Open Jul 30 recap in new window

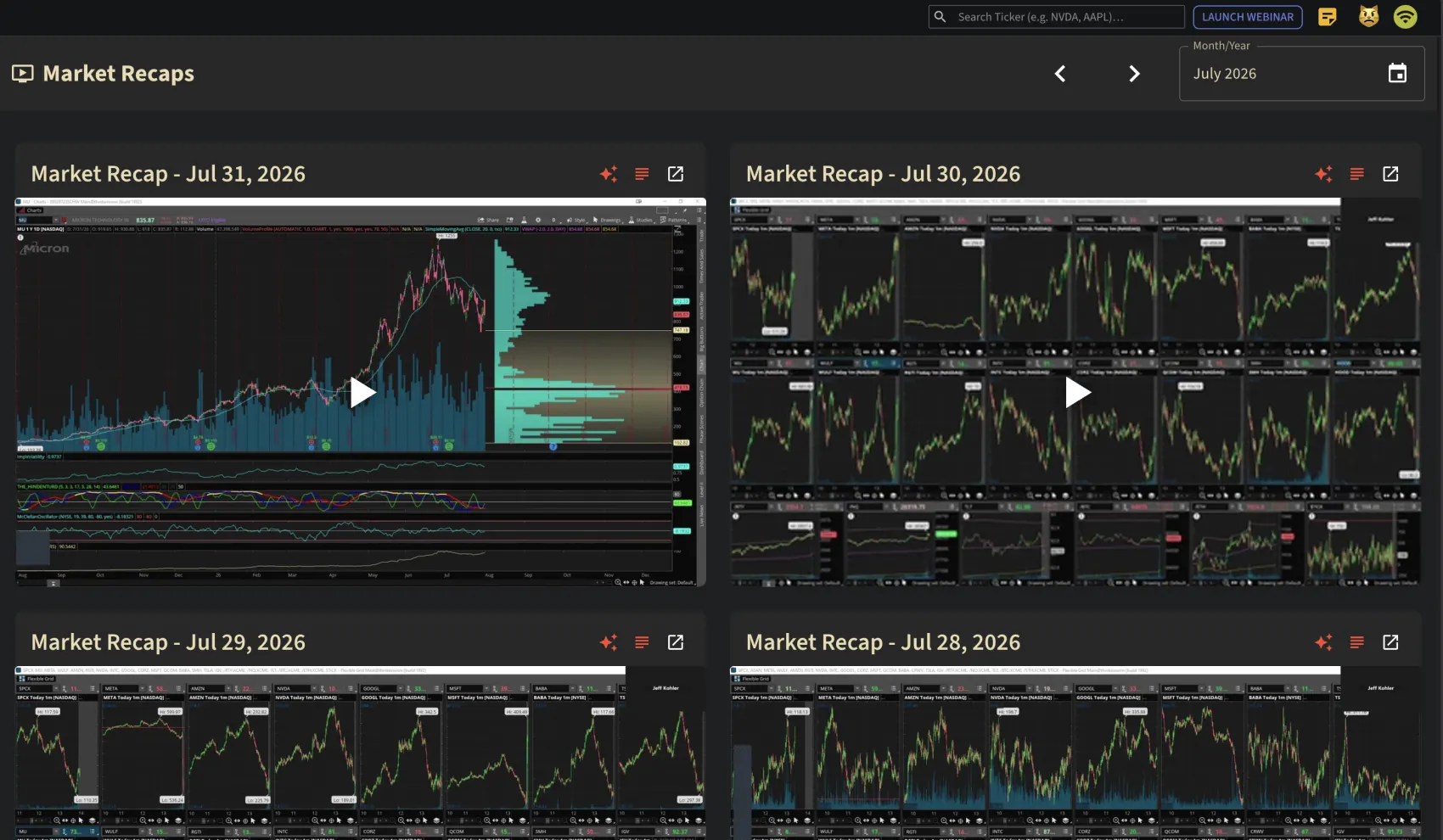[1390, 174]
